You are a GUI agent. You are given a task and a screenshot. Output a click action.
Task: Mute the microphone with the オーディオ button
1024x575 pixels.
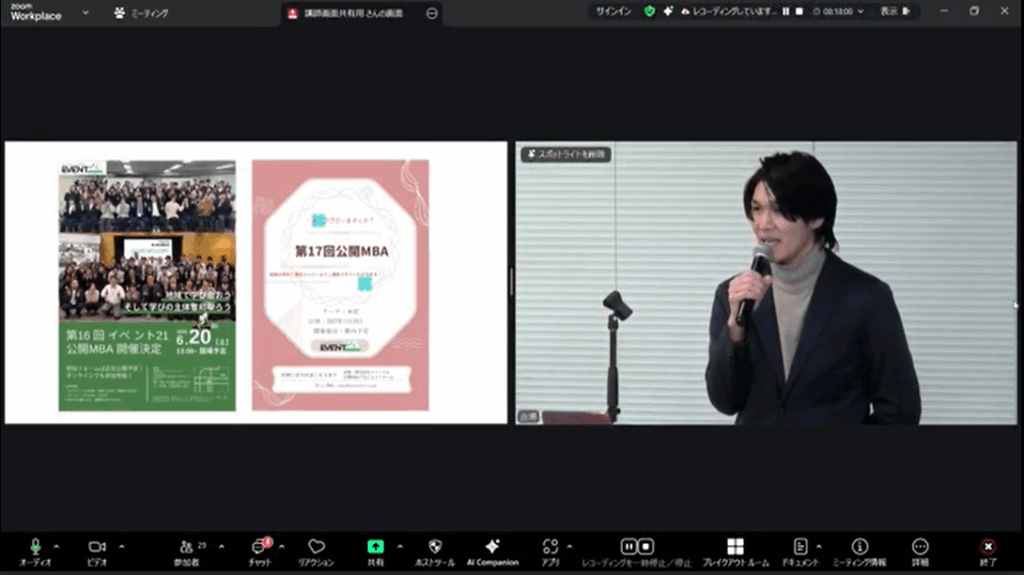(x=35, y=547)
